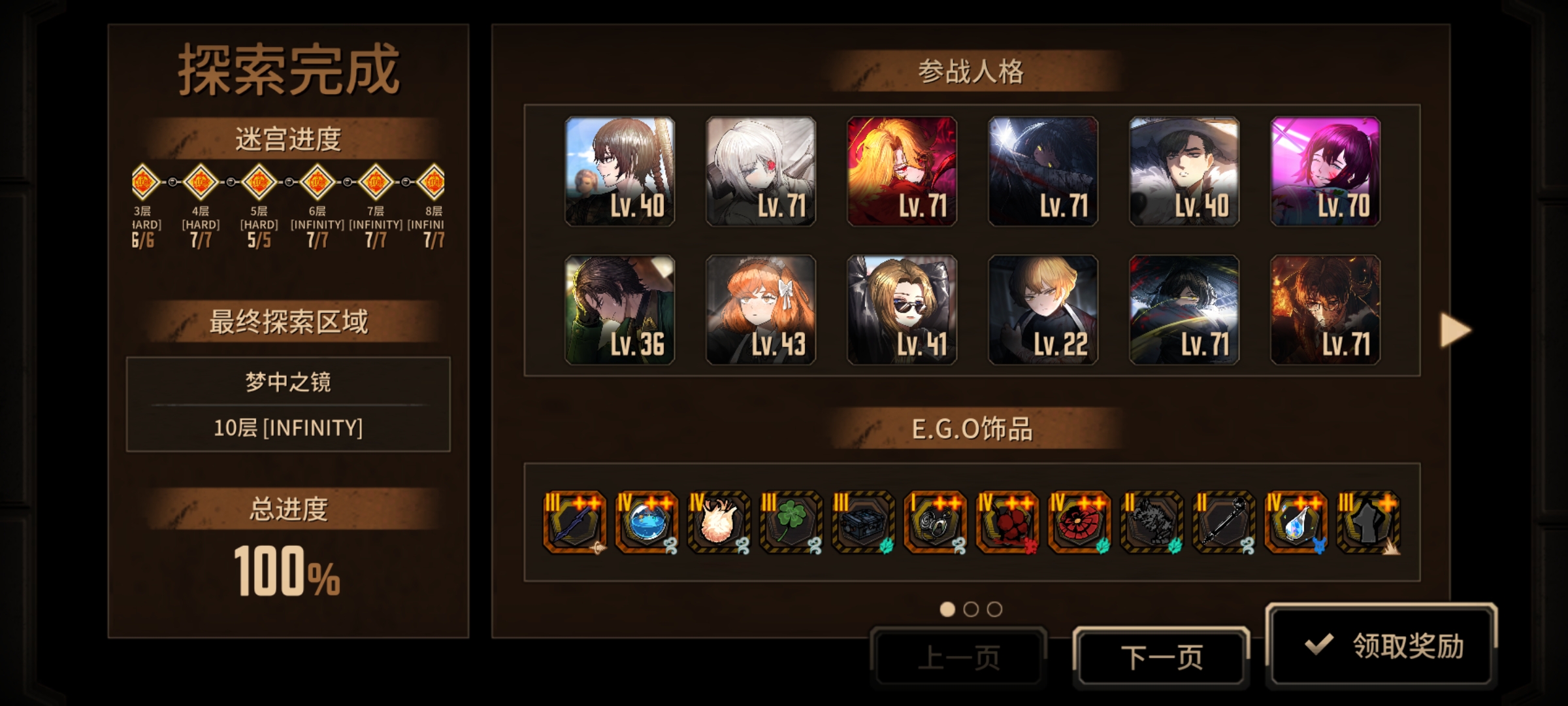Open the orange-haired Lv. 43 identity portrait
This screenshot has height=706, width=1568.
point(760,309)
